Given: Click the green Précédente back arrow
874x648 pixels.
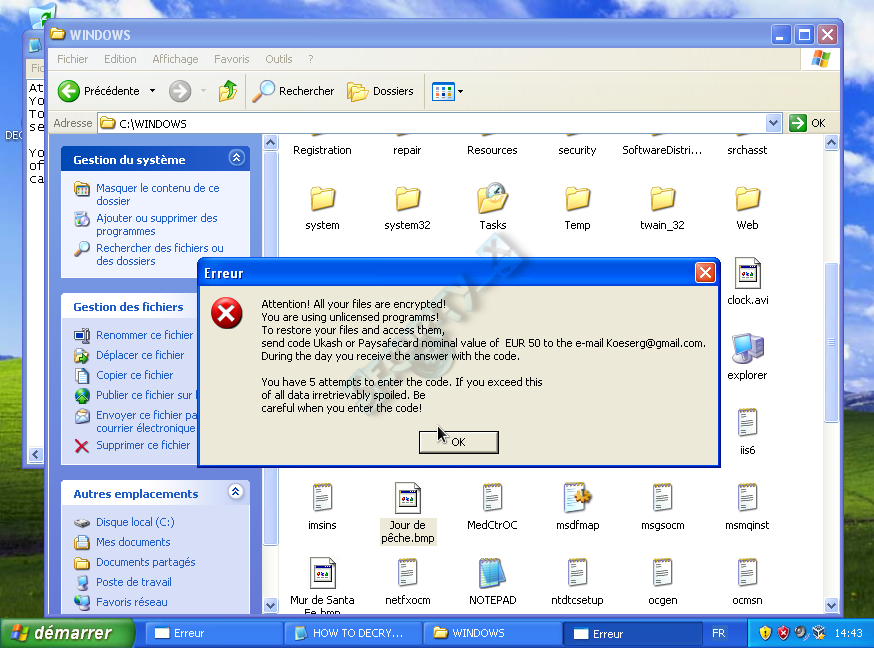Looking at the screenshot, I should [x=69, y=91].
